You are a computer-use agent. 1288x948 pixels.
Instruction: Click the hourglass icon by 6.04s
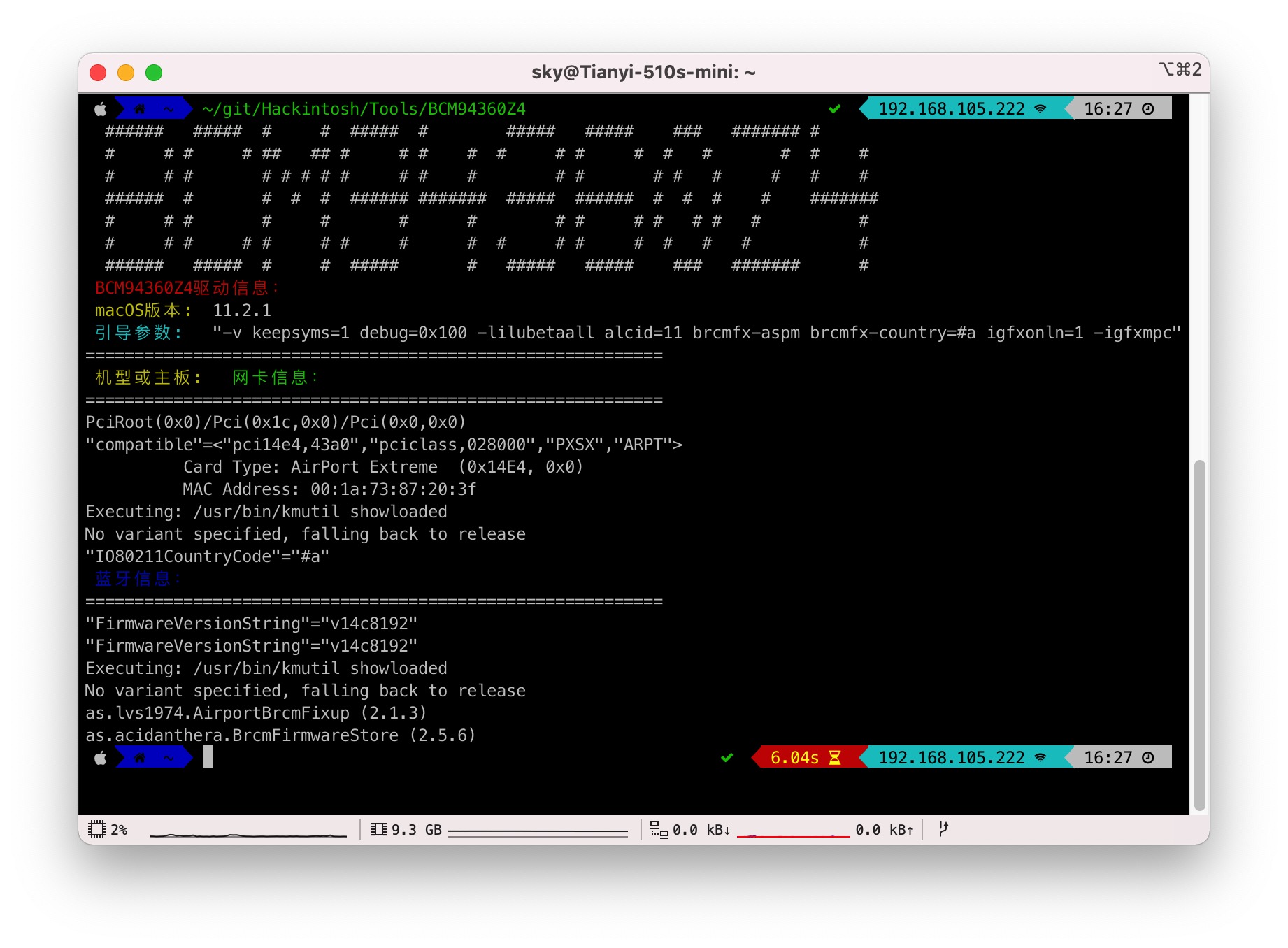point(834,757)
